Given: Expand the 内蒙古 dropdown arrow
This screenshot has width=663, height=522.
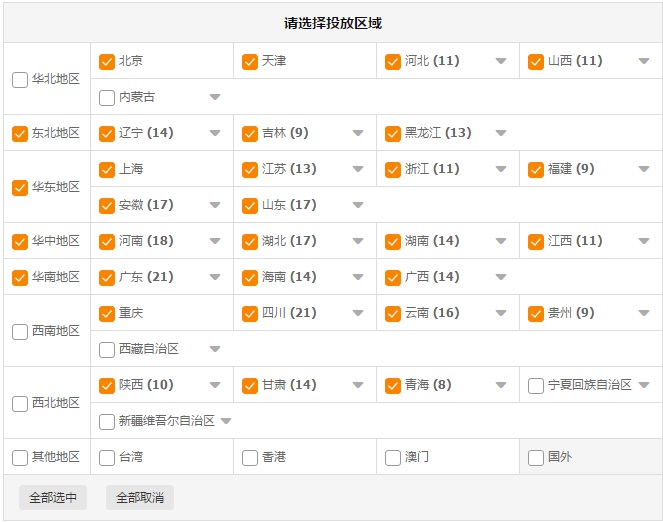Looking at the screenshot, I should tap(215, 97).
